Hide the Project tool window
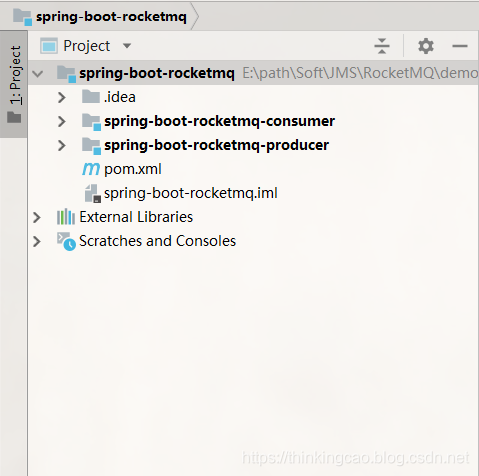Viewport: 479px width, 476px height. (460, 46)
